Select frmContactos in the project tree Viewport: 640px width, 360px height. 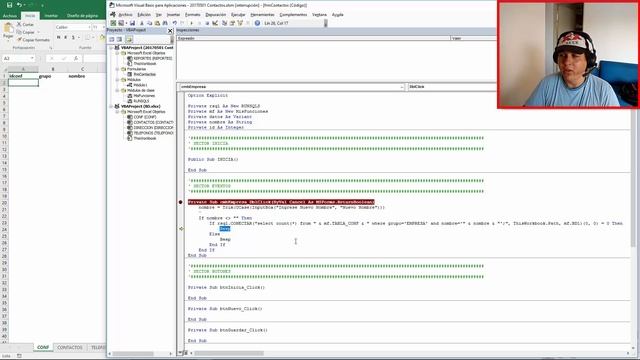point(144,74)
